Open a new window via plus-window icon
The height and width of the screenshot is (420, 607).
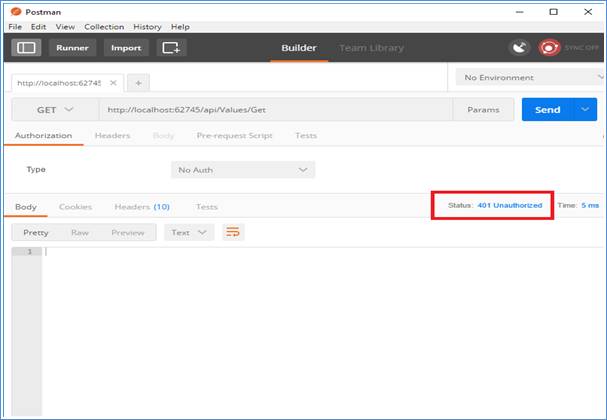171,48
